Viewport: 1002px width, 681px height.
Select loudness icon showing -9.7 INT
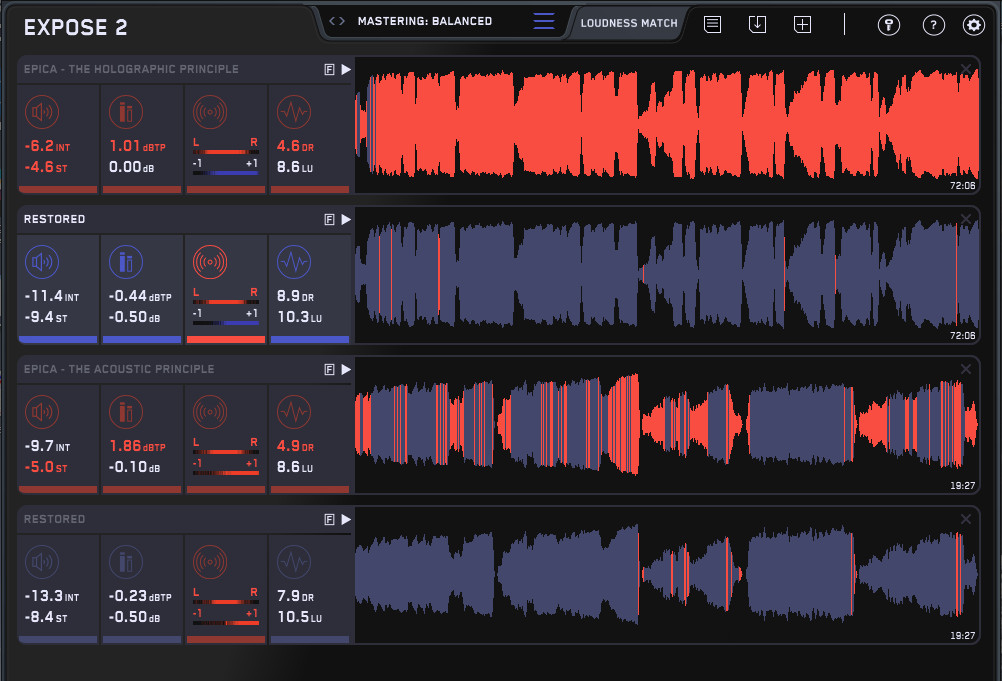[x=42, y=412]
